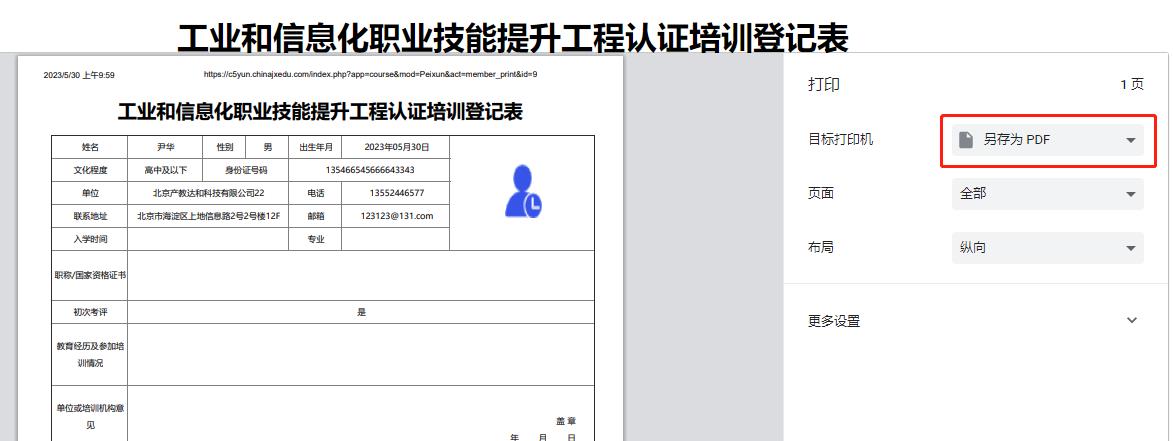Open the 目标打印机 另存为 PDF dropdown
This screenshot has width=1173, height=441.
1047,140
